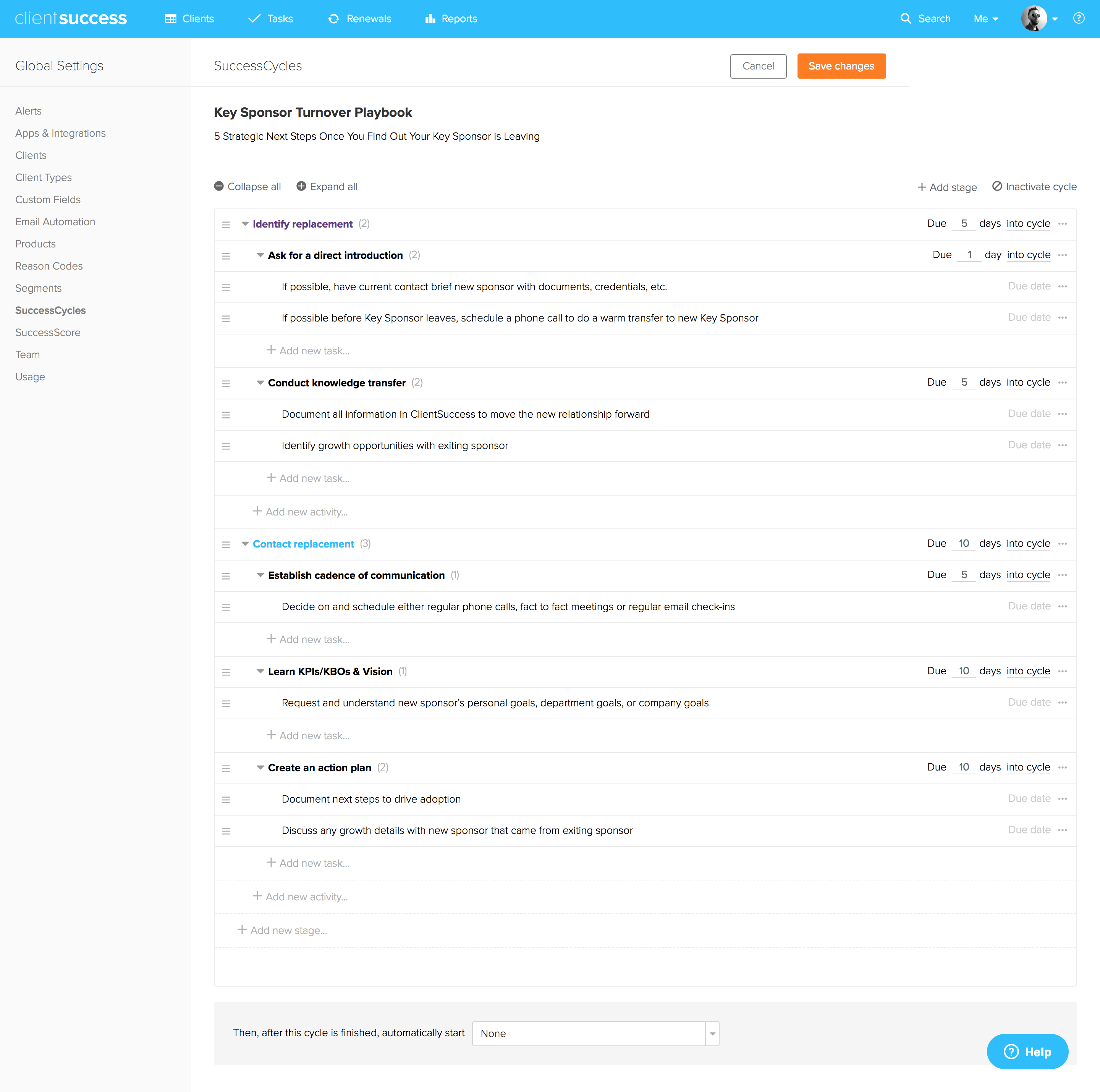Viewport: 1100px width, 1092px height.
Task: Click drag handle for Establish cadence of communication
Action: (226, 575)
